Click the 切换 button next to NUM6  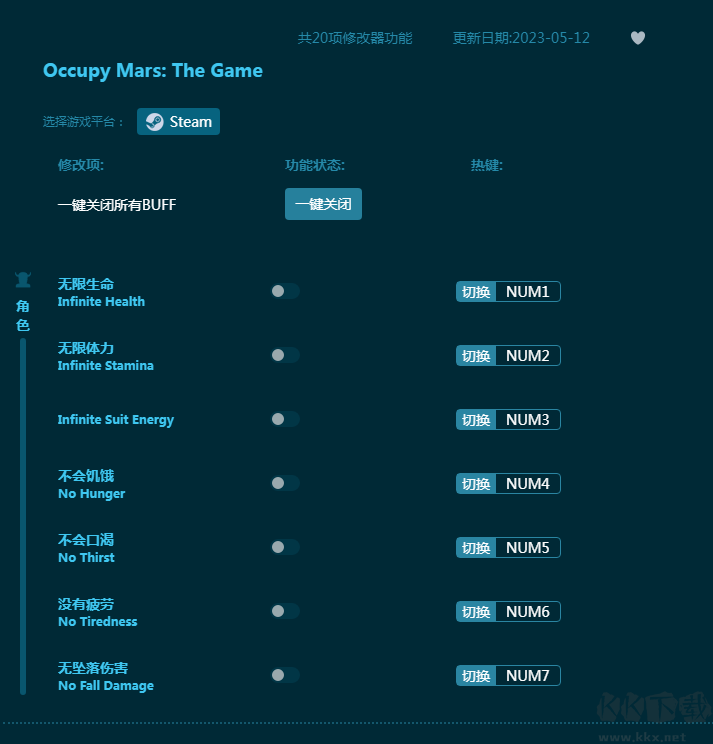pyautogui.click(x=476, y=612)
